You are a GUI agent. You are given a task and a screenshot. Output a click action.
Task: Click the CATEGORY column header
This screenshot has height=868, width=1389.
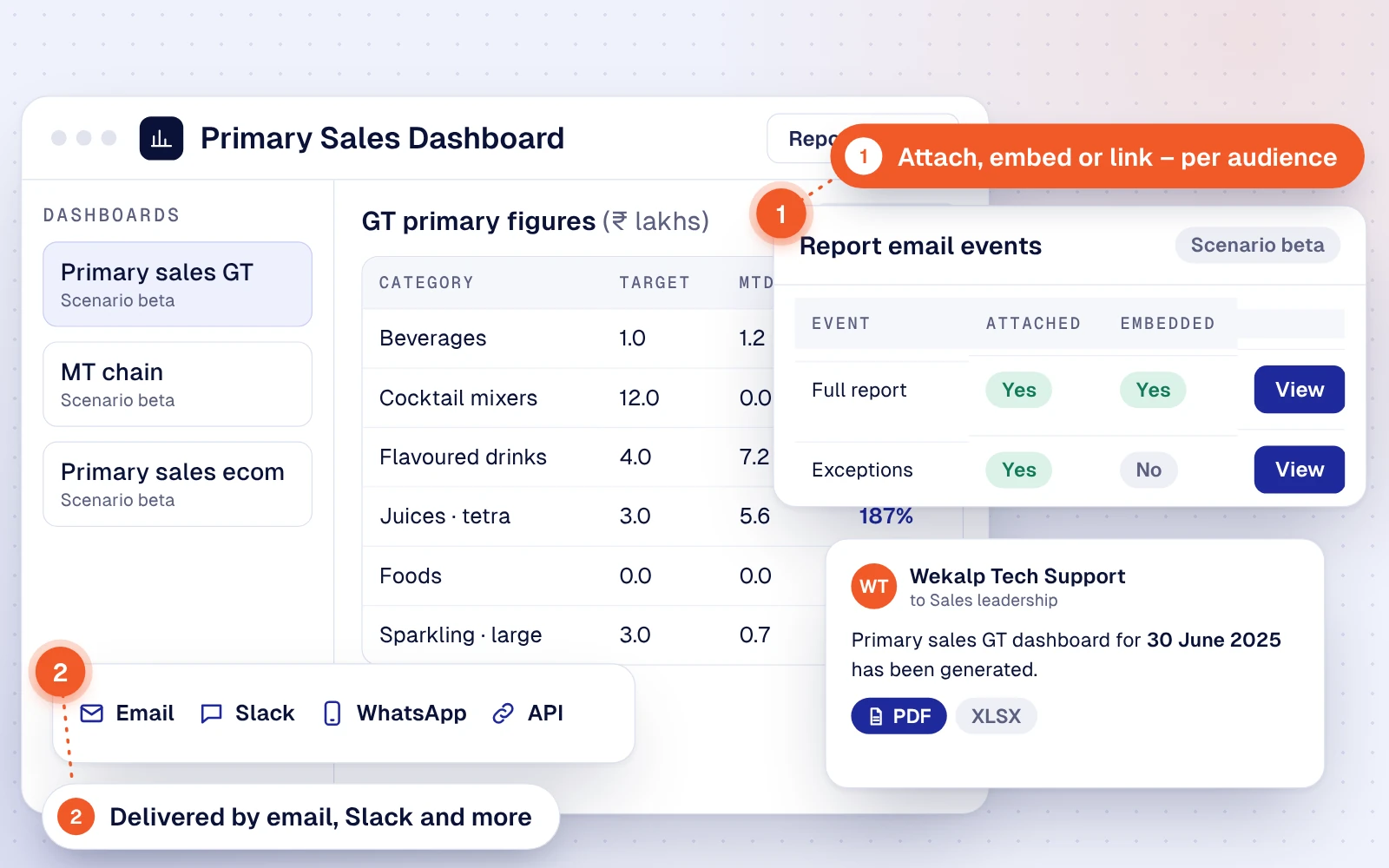point(426,283)
